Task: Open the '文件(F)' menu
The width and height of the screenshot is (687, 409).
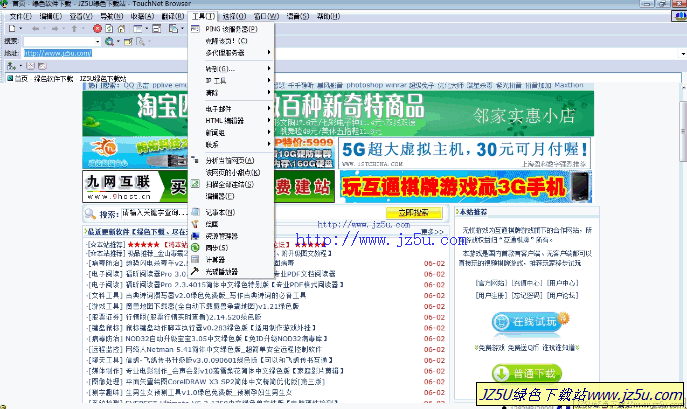Action: tap(20, 16)
